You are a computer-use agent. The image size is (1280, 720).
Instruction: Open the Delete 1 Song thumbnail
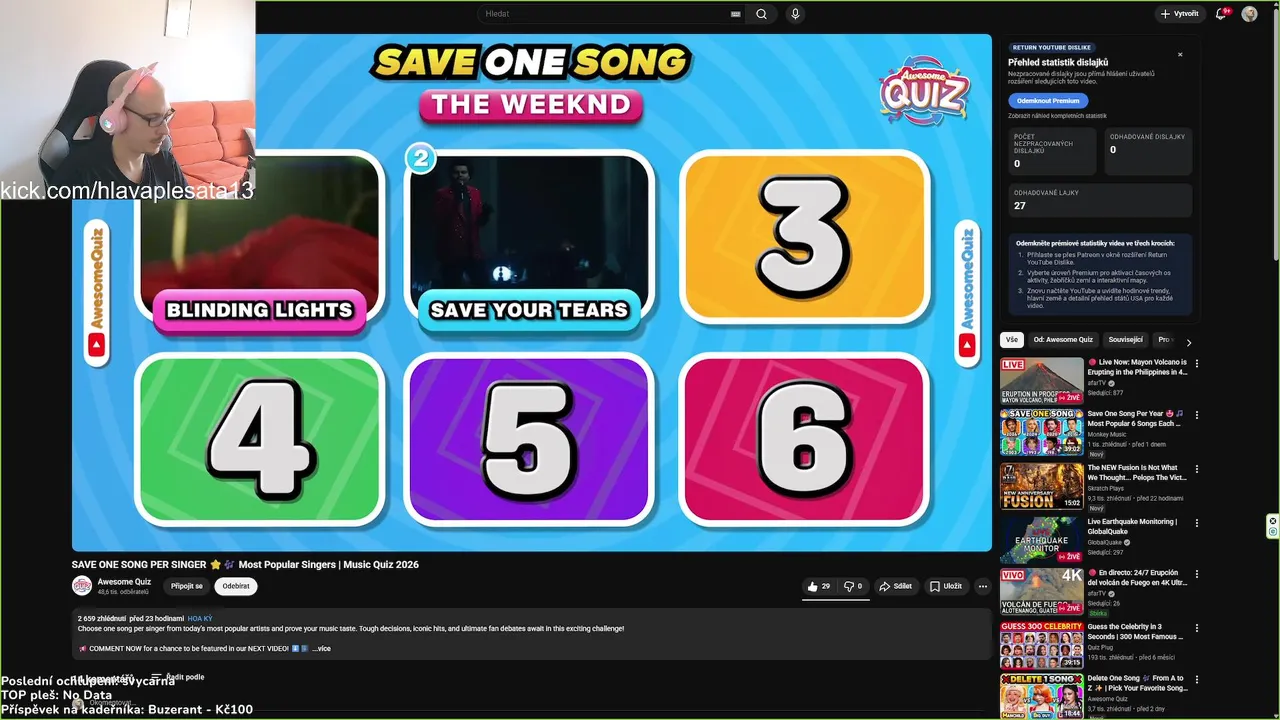coord(1041,695)
